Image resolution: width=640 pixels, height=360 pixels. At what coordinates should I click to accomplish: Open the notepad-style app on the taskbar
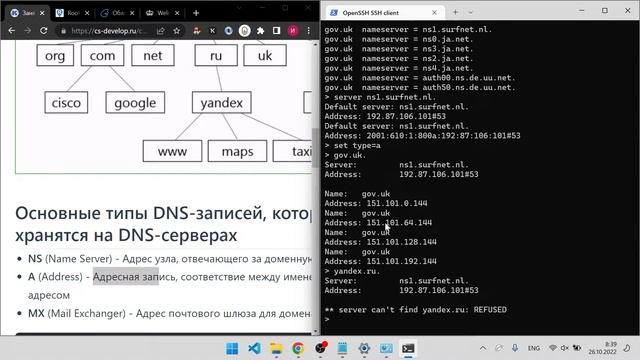coord(342,348)
